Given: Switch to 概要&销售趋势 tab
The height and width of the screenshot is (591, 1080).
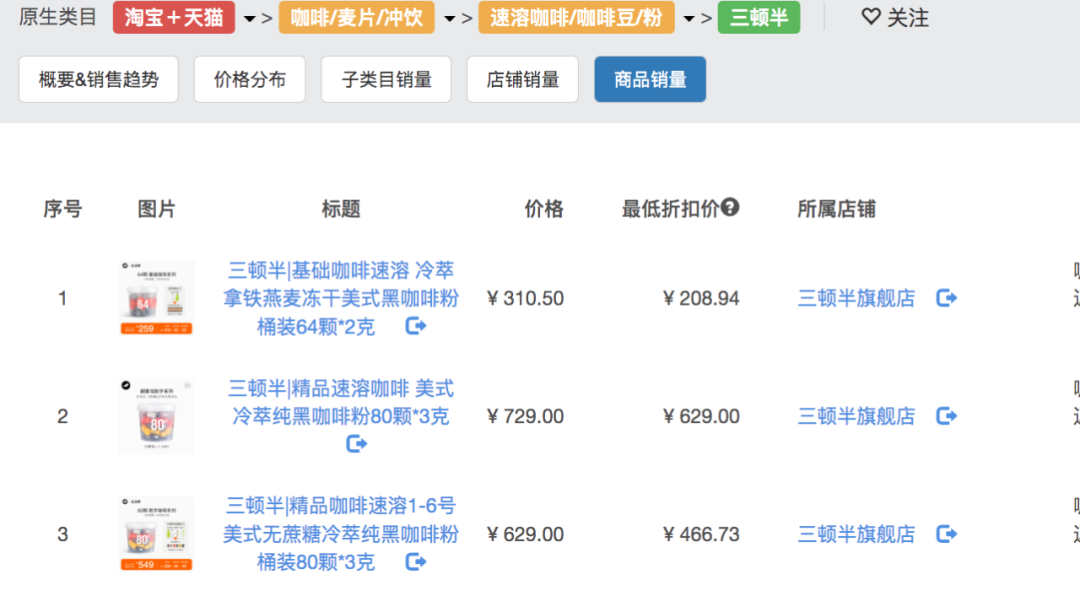Looking at the screenshot, I should coord(98,79).
